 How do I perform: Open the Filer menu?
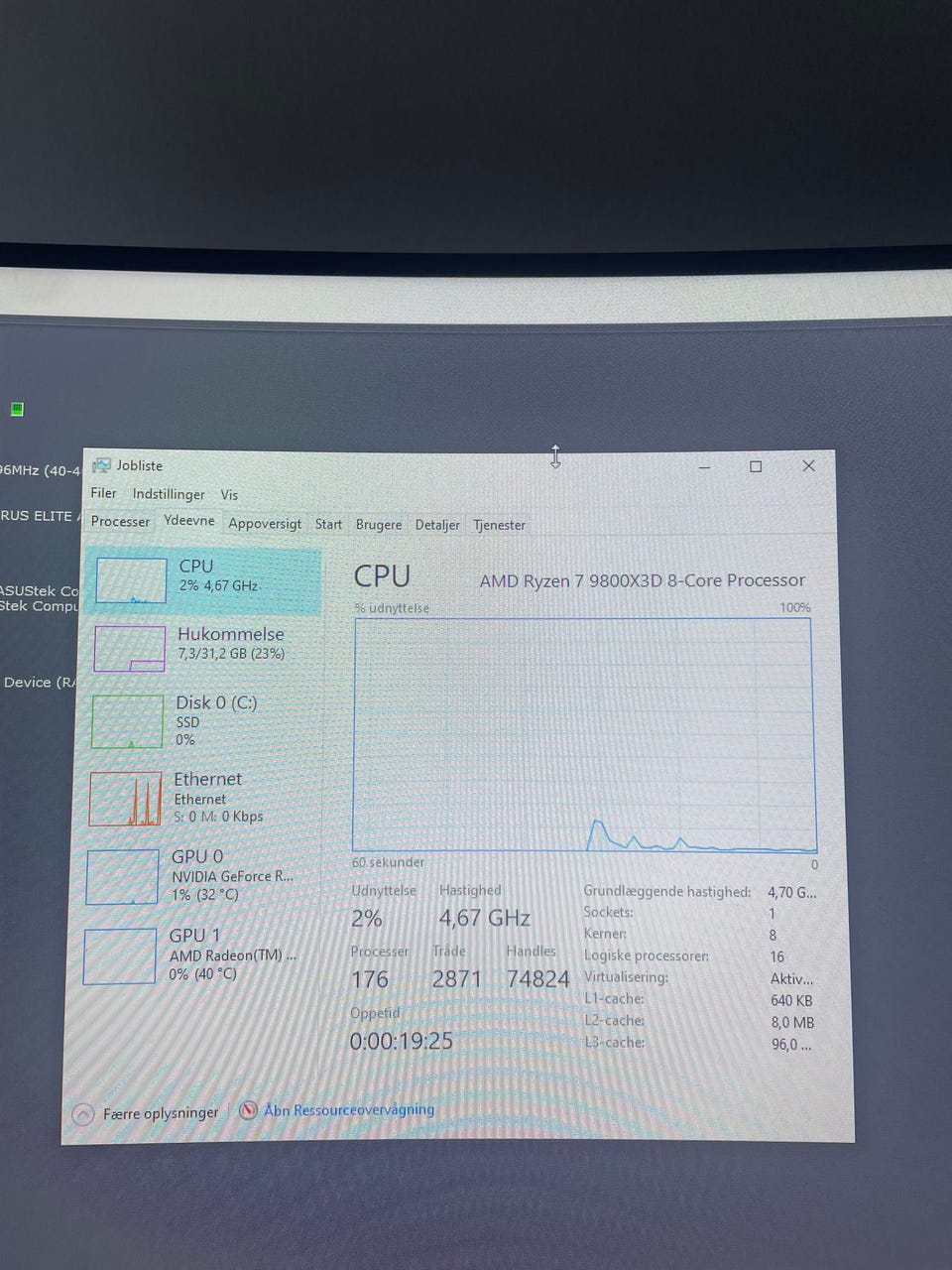pos(103,493)
